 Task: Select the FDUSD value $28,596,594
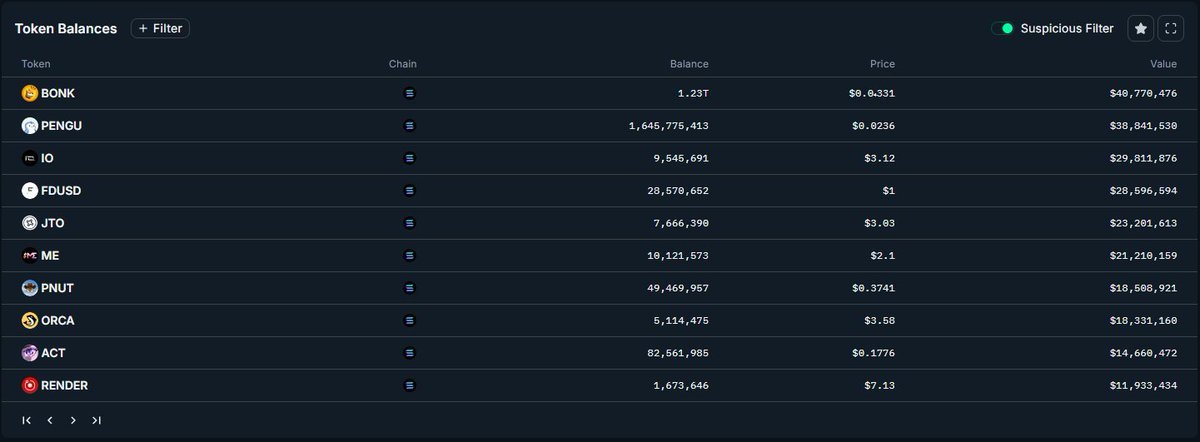pos(1143,190)
